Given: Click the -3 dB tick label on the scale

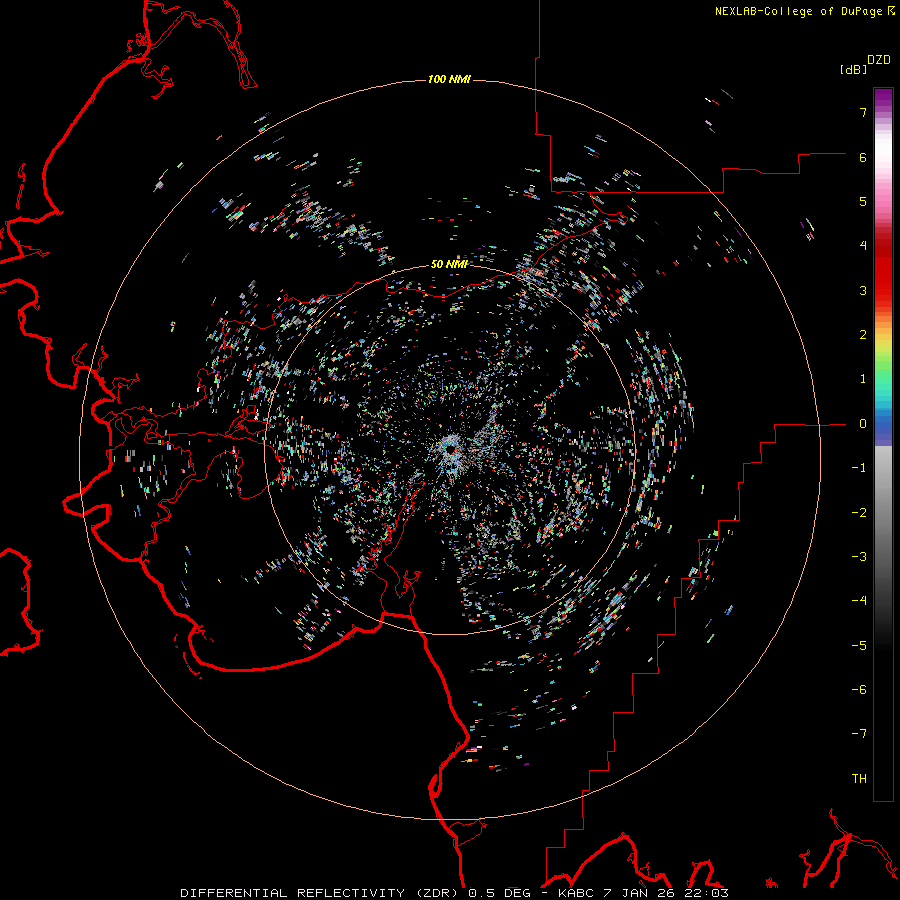Looking at the screenshot, I should click(x=859, y=557).
